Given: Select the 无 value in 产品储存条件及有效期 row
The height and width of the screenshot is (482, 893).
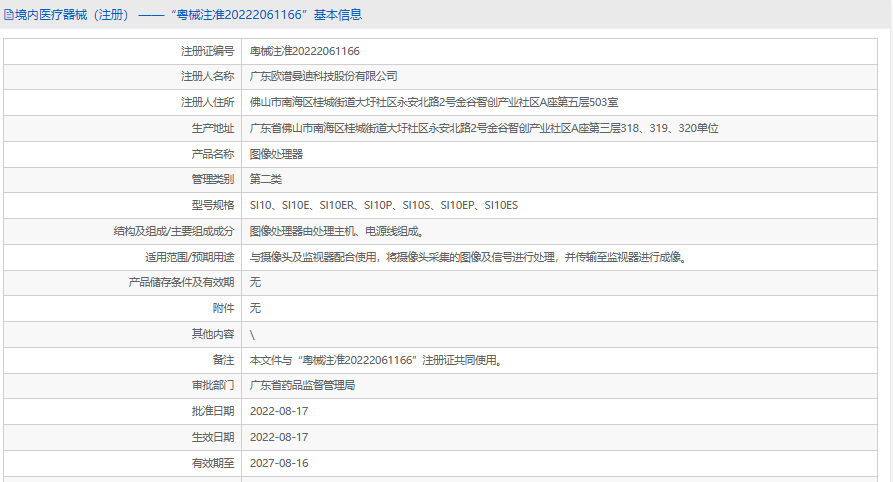Looking at the screenshot, I should (x=255, y=282).
